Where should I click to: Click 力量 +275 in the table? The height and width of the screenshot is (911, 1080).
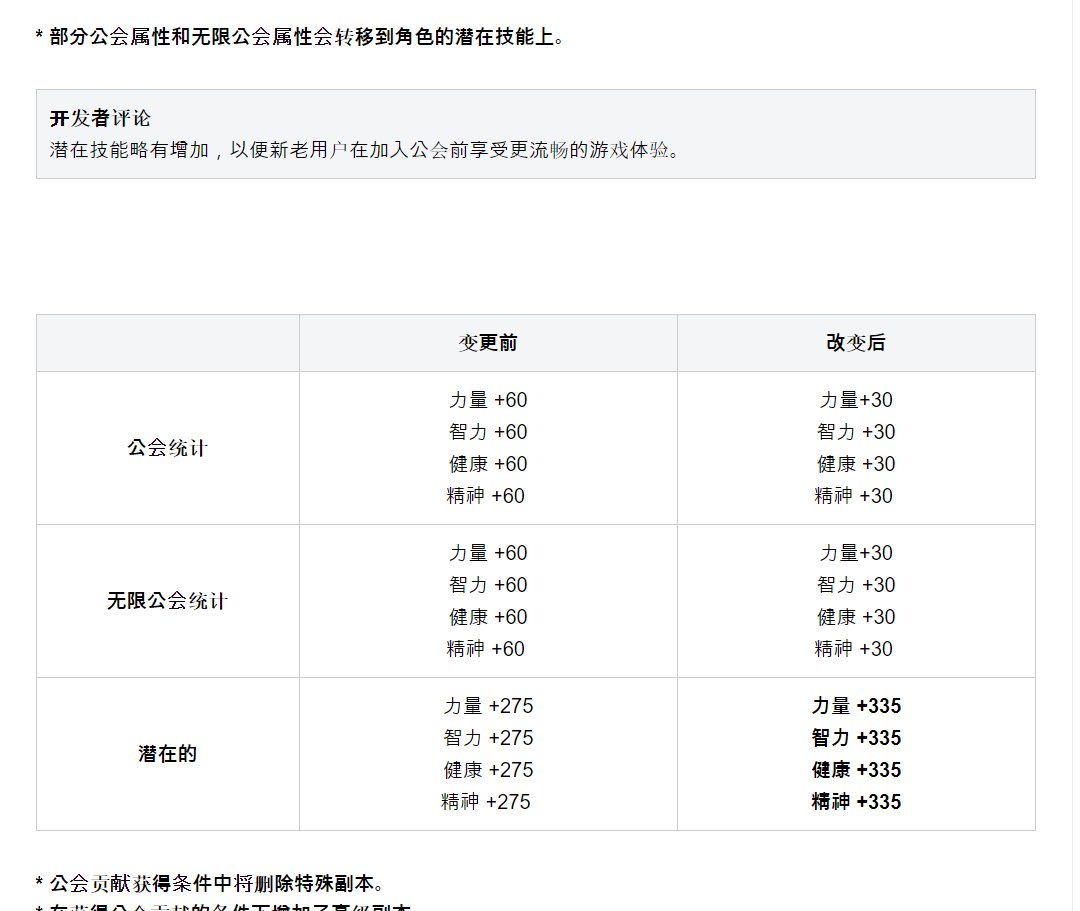(x=487, y=706)
